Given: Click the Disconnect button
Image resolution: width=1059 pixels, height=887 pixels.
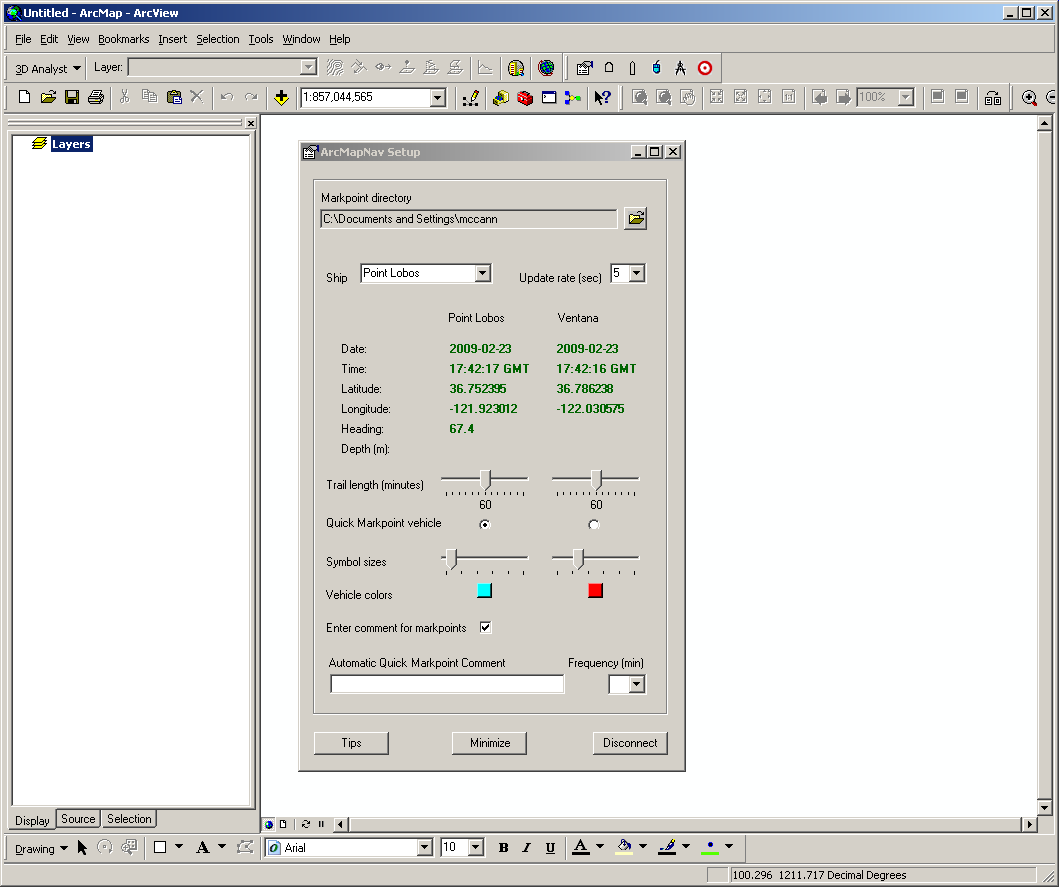Looking at the screenshot, I should [630, 742].
